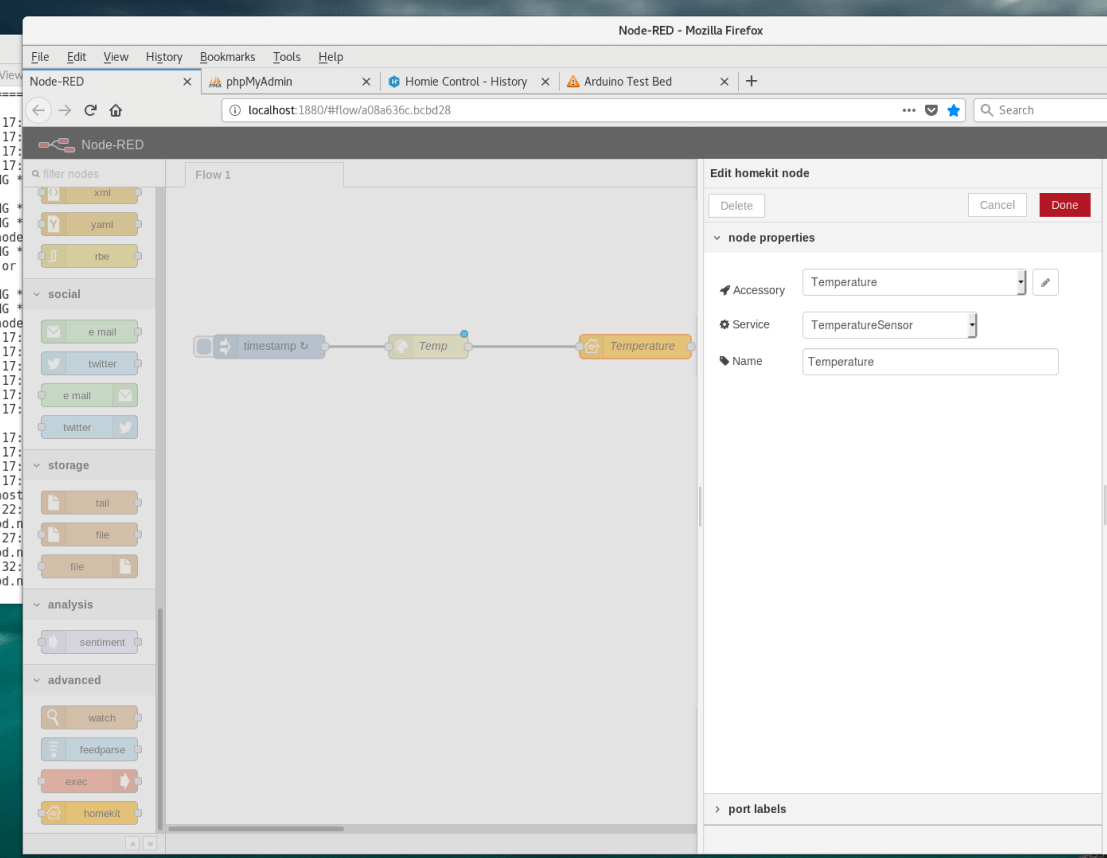Open the Accessory dropdown

[x=914, y=282]
